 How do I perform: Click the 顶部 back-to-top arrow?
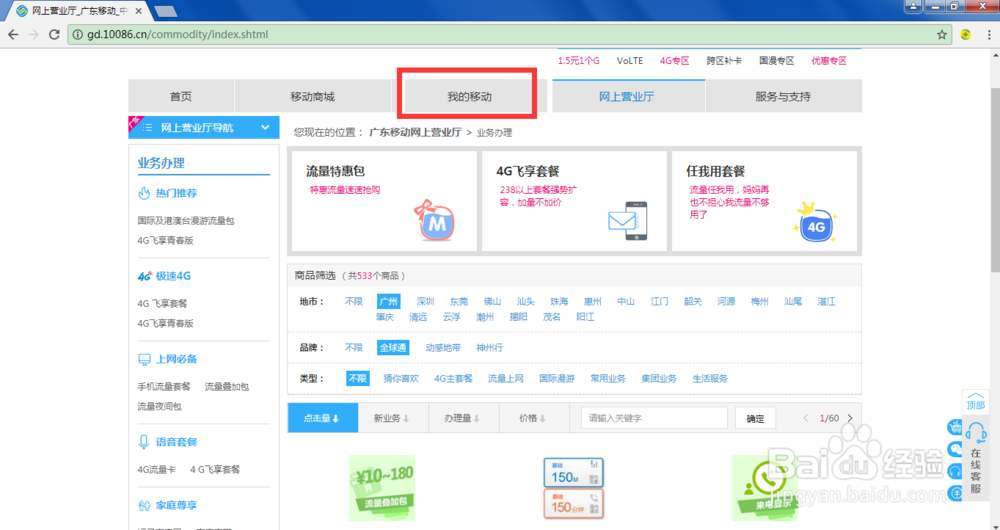tap(976, 401)
